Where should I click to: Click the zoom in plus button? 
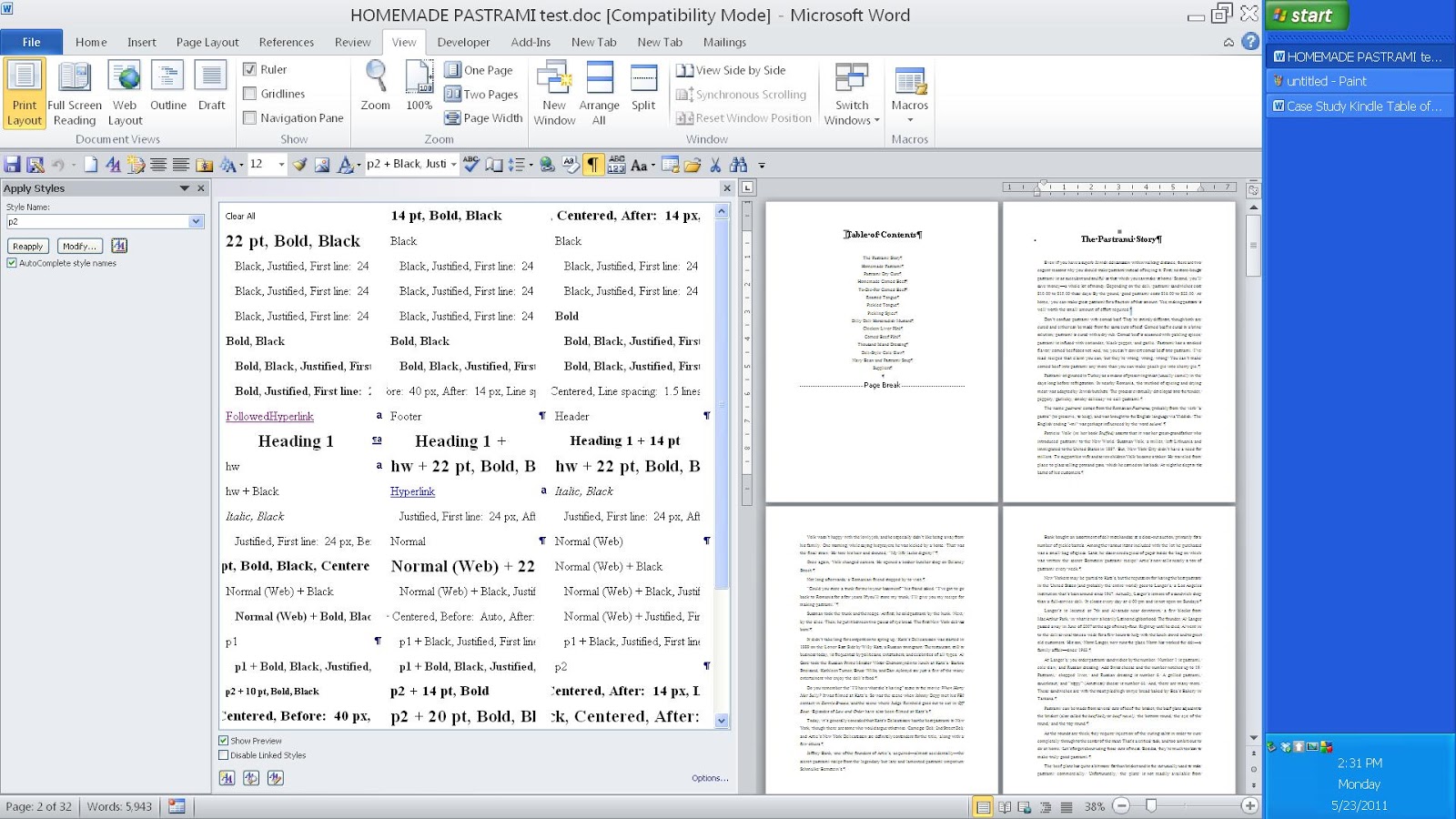[1249, 806]
